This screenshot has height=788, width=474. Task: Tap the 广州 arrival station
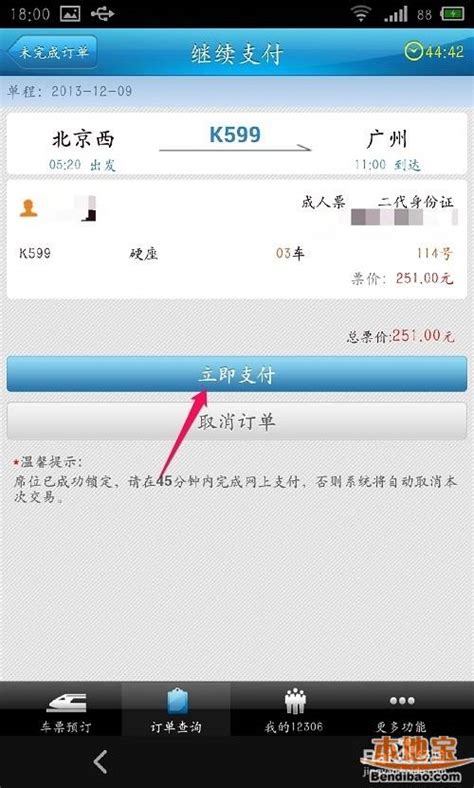387,139
